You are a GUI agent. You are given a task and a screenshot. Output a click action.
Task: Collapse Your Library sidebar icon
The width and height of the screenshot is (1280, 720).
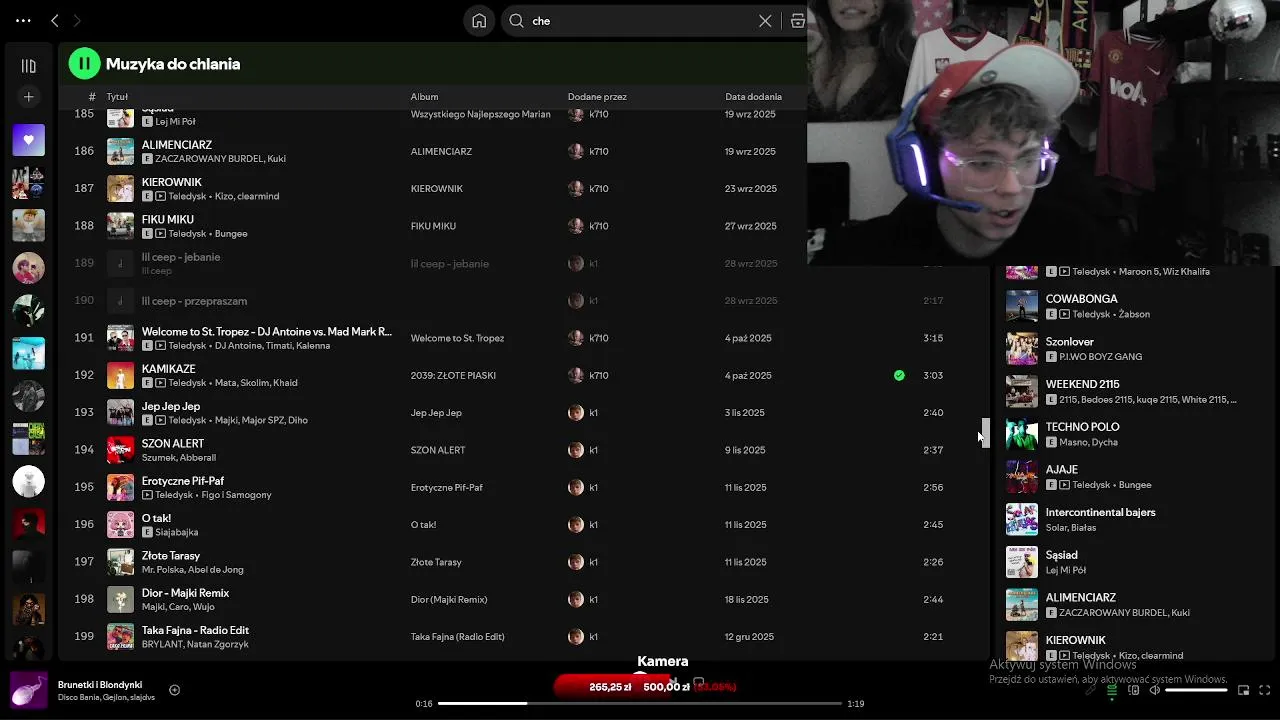[28, 66]
